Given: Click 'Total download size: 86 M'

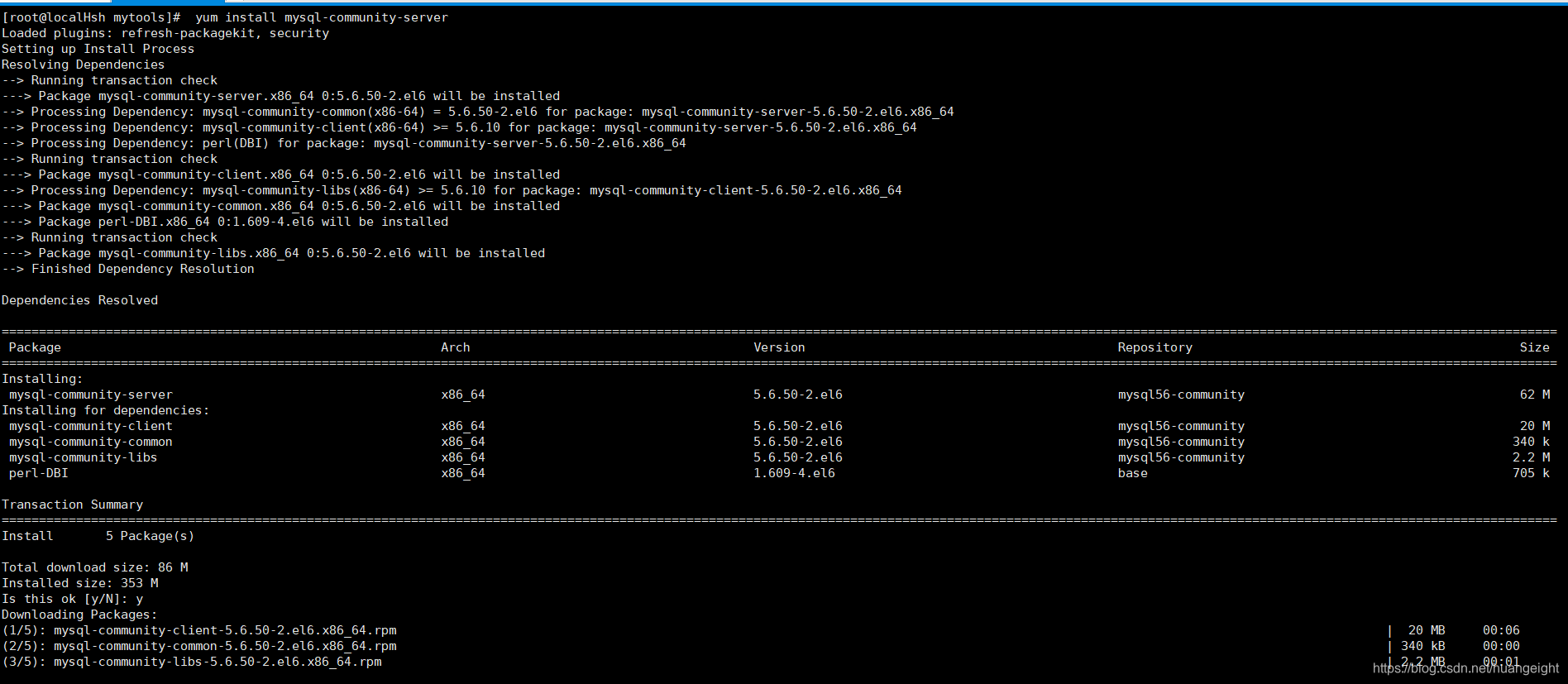Looking at the screenshot, I should click(x=94, y=567).
